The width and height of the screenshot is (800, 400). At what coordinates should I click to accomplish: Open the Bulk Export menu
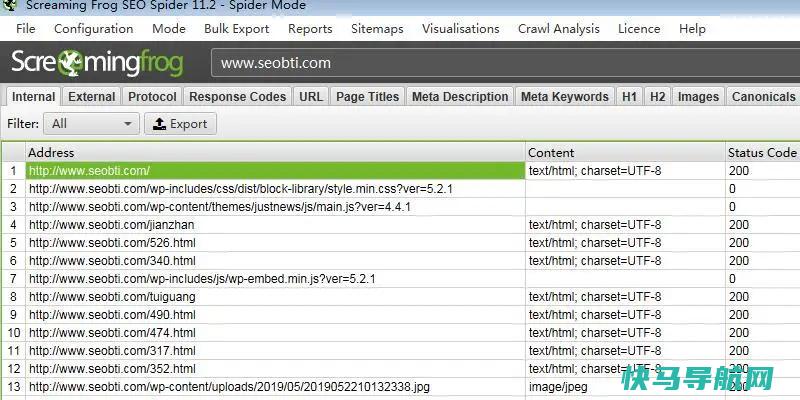(x=237, y=29)
